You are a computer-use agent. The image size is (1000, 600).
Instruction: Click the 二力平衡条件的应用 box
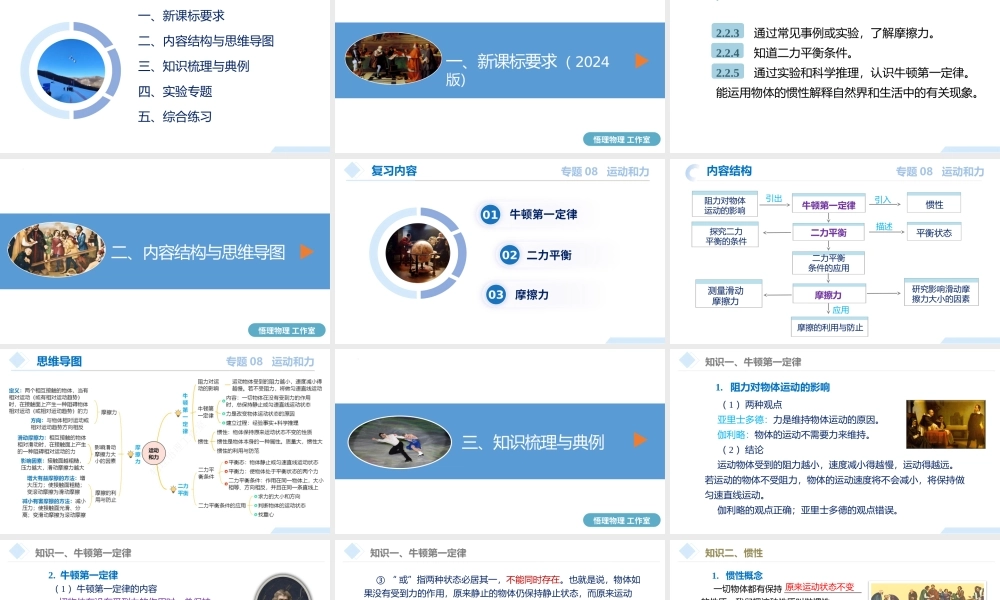click(x=828, y=263)
